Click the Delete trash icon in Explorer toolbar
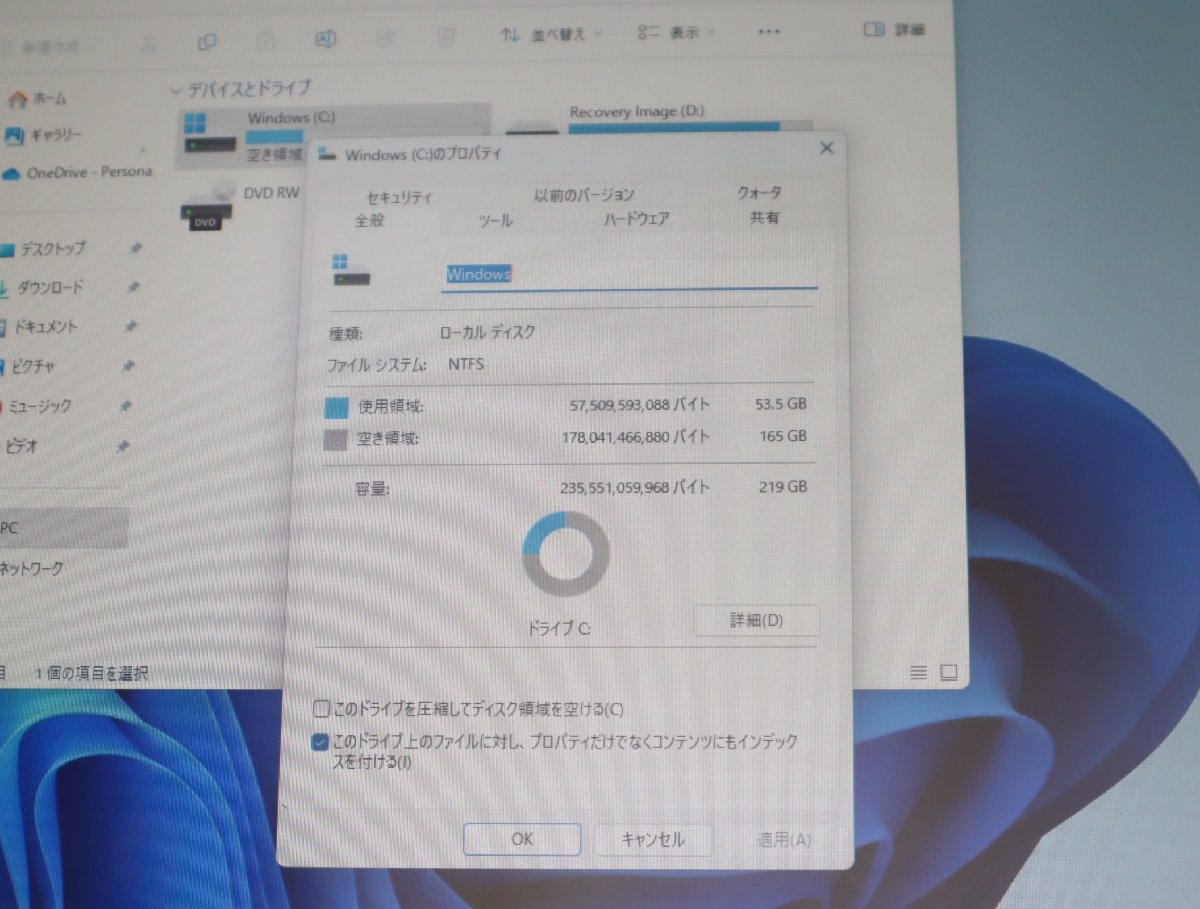The image size is (1200, 909). (445, 37)
